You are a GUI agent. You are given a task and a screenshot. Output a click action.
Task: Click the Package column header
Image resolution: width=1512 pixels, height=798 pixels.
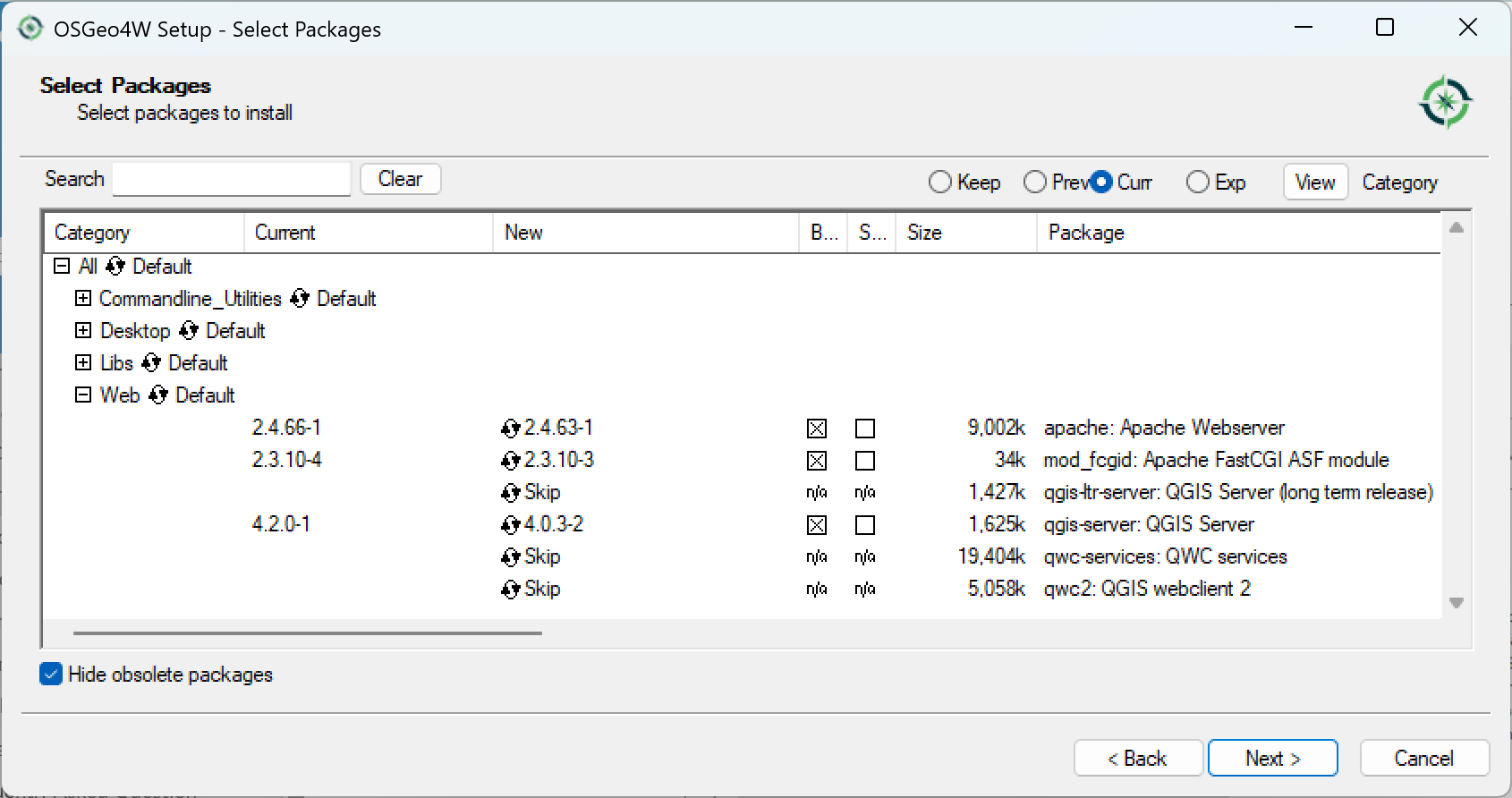click(x=1239, y=233)
